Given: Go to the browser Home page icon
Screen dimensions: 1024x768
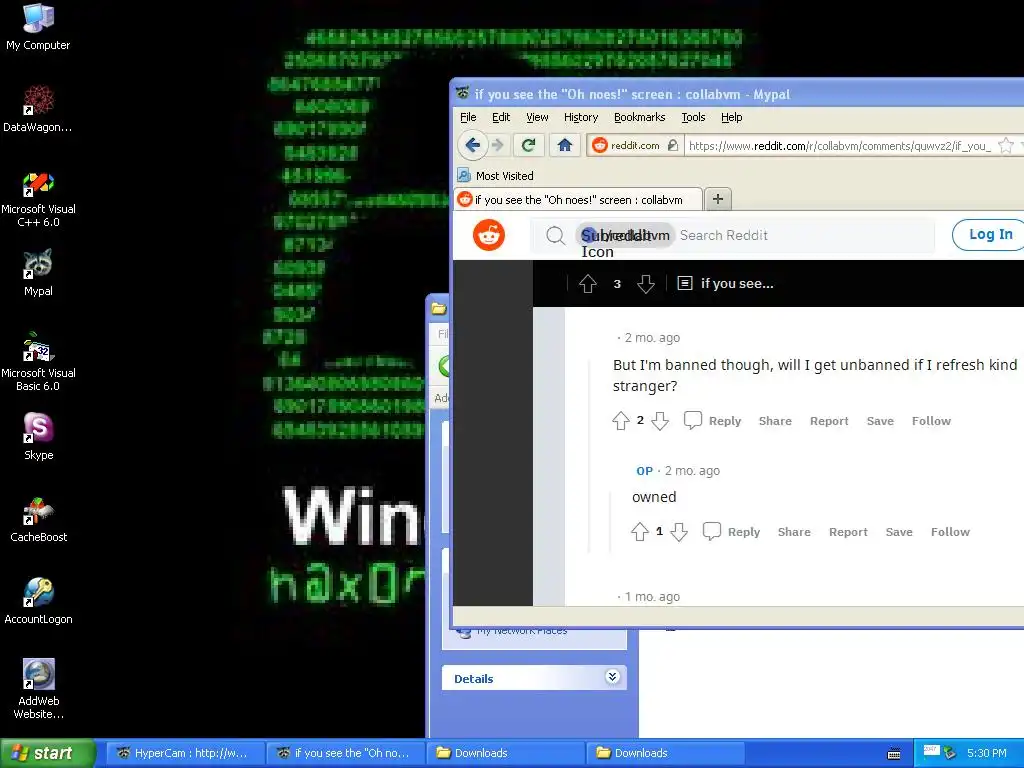Looking at the screenshot, I should pyautogui.click(x=565, y=145).
